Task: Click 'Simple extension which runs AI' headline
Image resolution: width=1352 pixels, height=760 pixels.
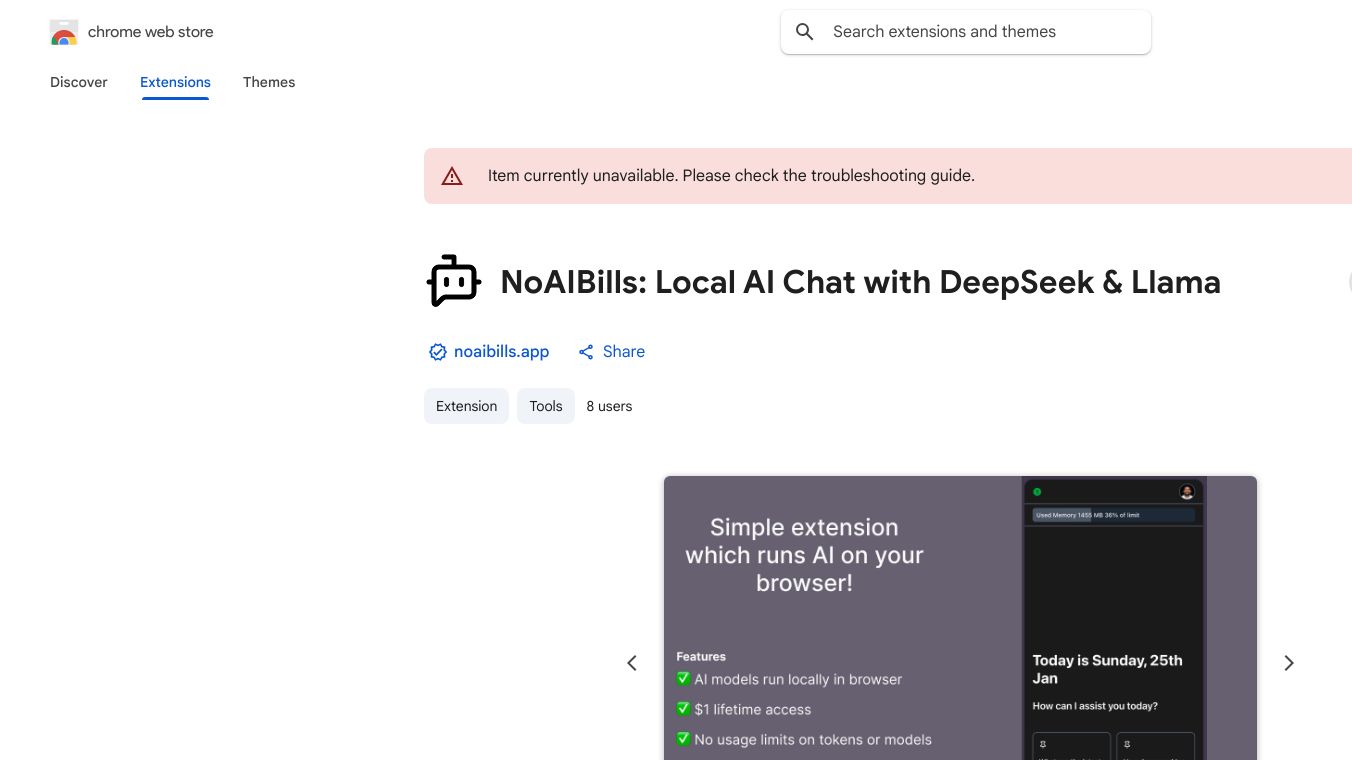Action: [804, 555]
